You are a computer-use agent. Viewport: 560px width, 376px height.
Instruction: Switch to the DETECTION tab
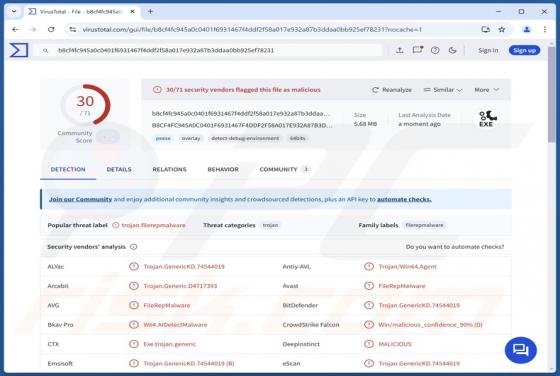click(68, 169)
